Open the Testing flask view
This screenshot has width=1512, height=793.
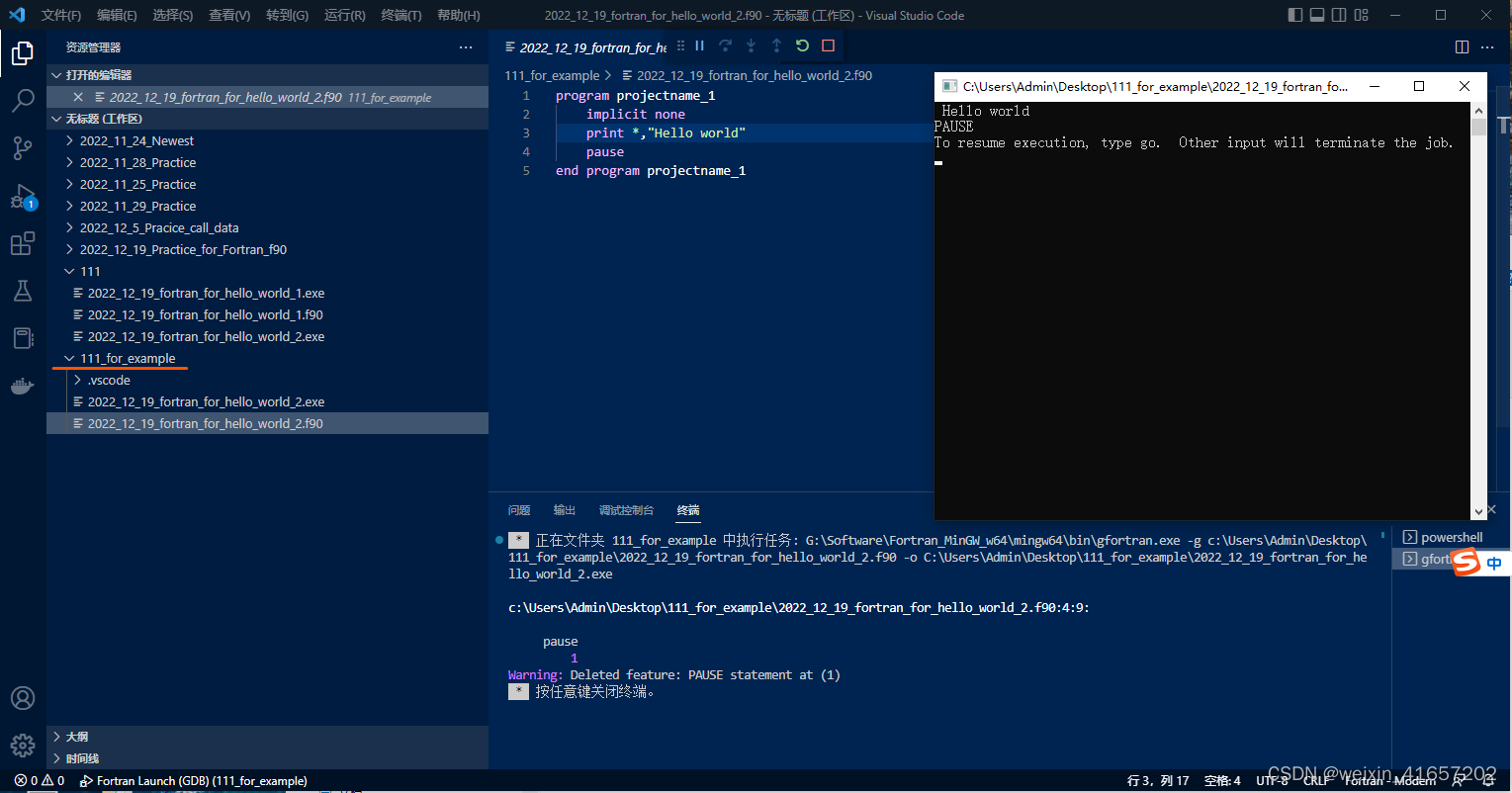23,291
